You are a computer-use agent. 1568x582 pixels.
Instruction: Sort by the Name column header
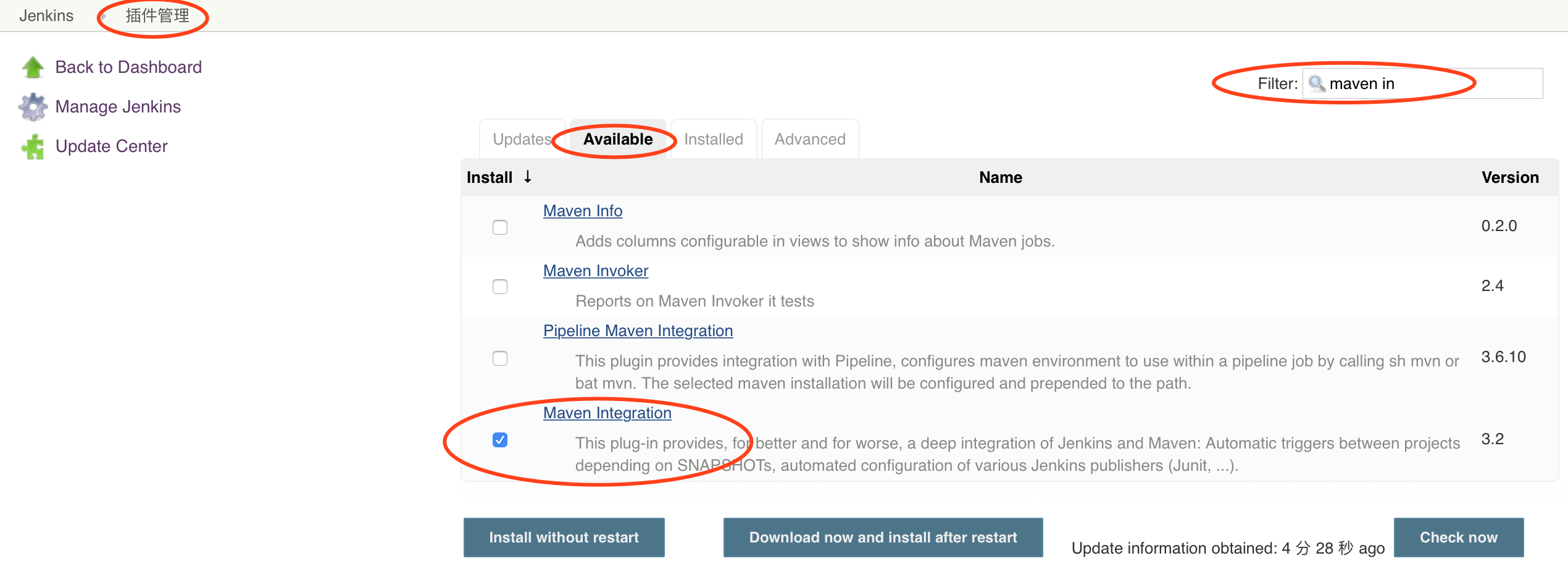tap(1001, 177)
